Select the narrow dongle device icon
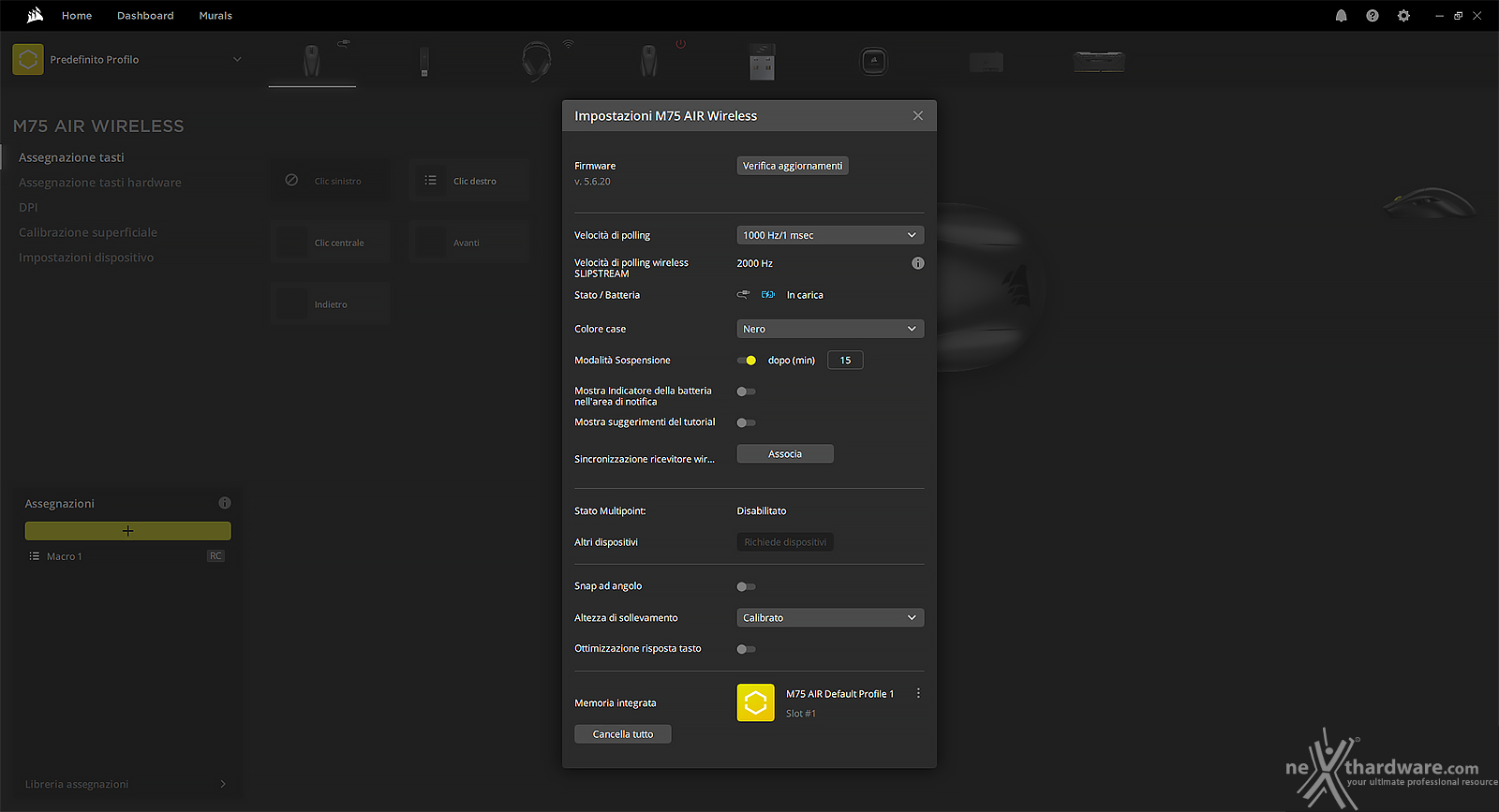The image size is (1499, 812). [424, 62]
